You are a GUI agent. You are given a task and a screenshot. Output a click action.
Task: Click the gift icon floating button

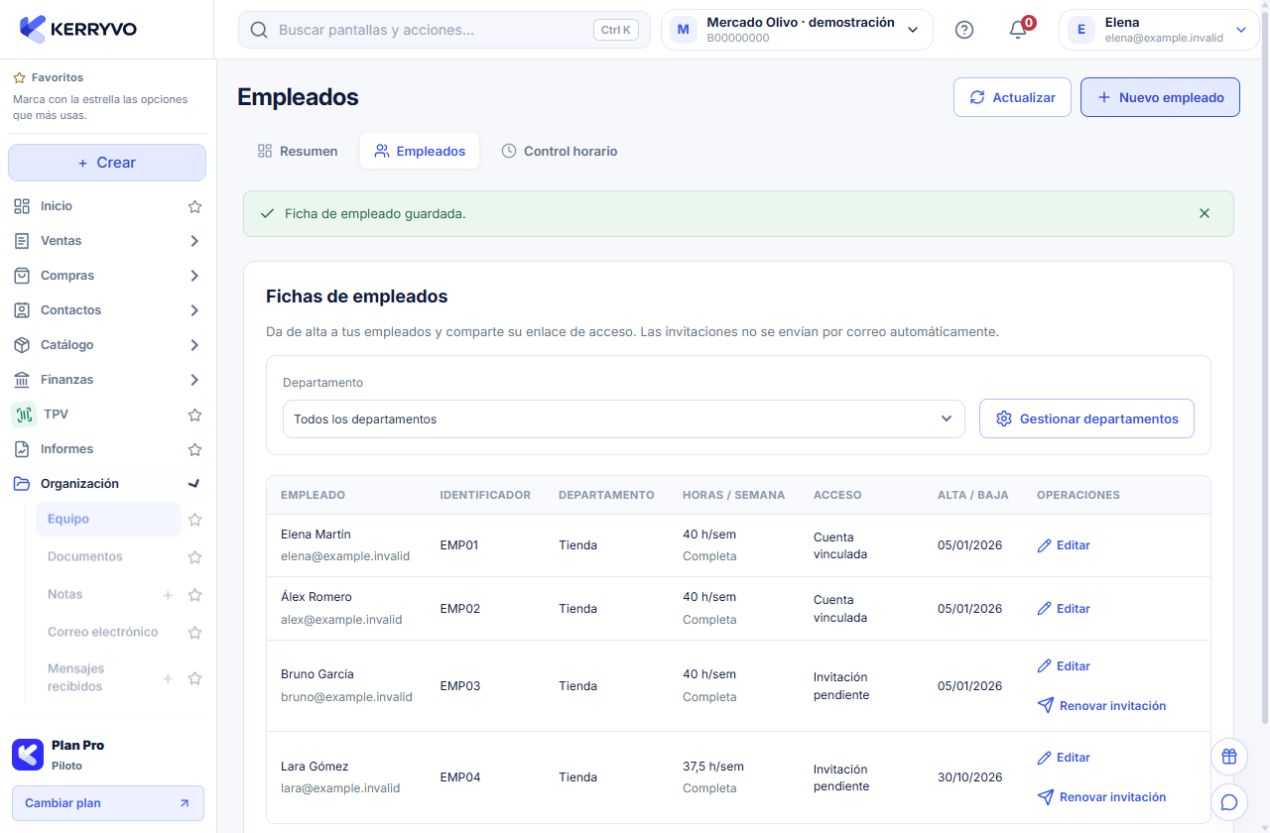coord(1229,757)
